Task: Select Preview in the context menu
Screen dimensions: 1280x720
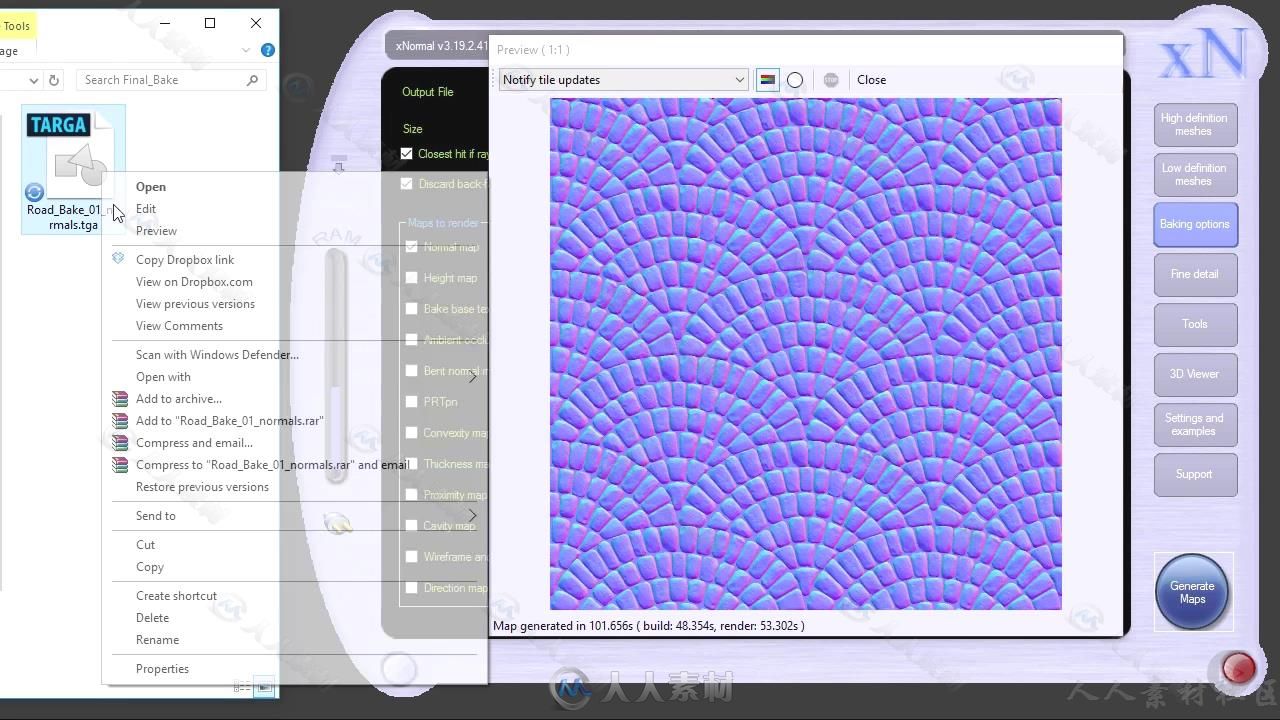Action: tap(156, 231)
